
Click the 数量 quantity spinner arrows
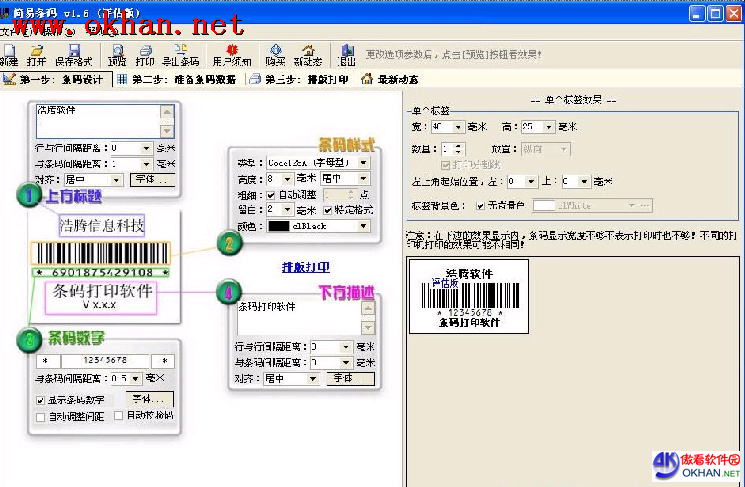click(x=458, y=149)
